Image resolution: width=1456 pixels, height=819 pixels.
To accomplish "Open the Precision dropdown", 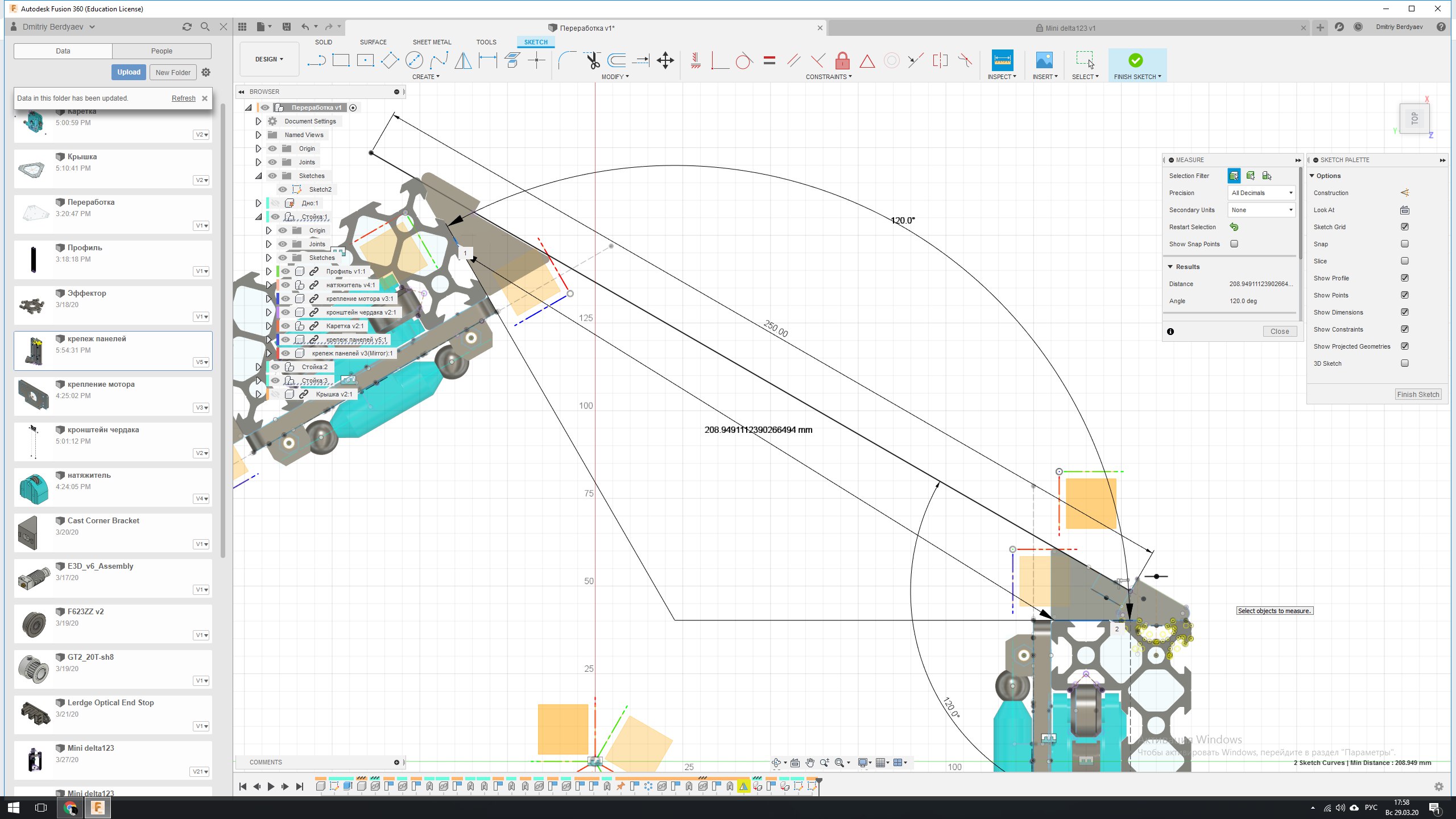I will 1261,193.
